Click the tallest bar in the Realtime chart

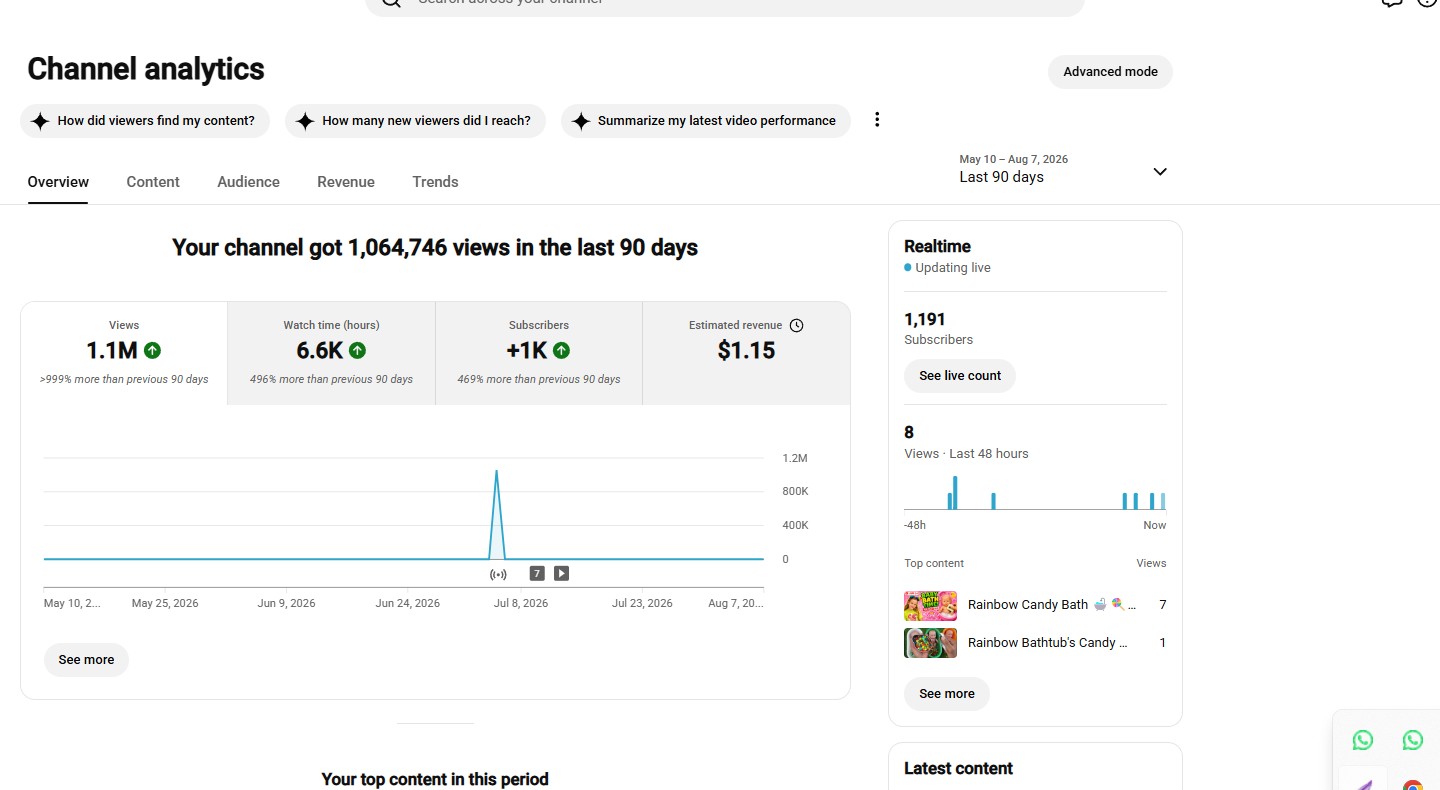point(955,493)
